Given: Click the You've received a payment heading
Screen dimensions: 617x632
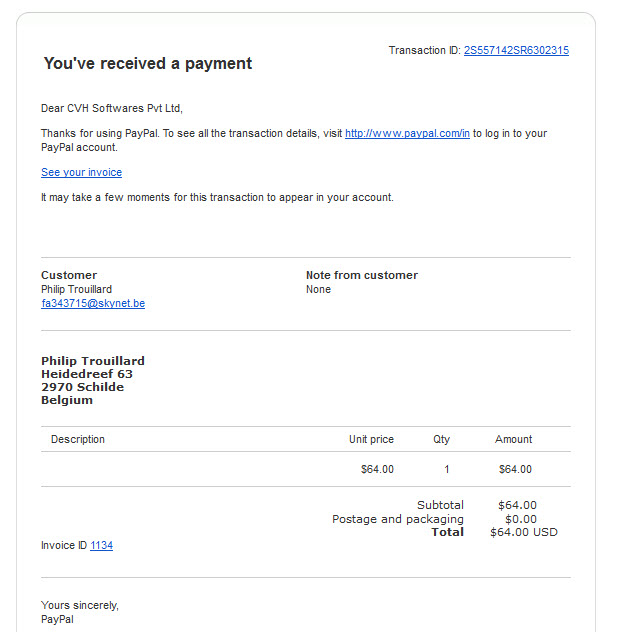Looking at the screenshot, I should tap(148, 64).
